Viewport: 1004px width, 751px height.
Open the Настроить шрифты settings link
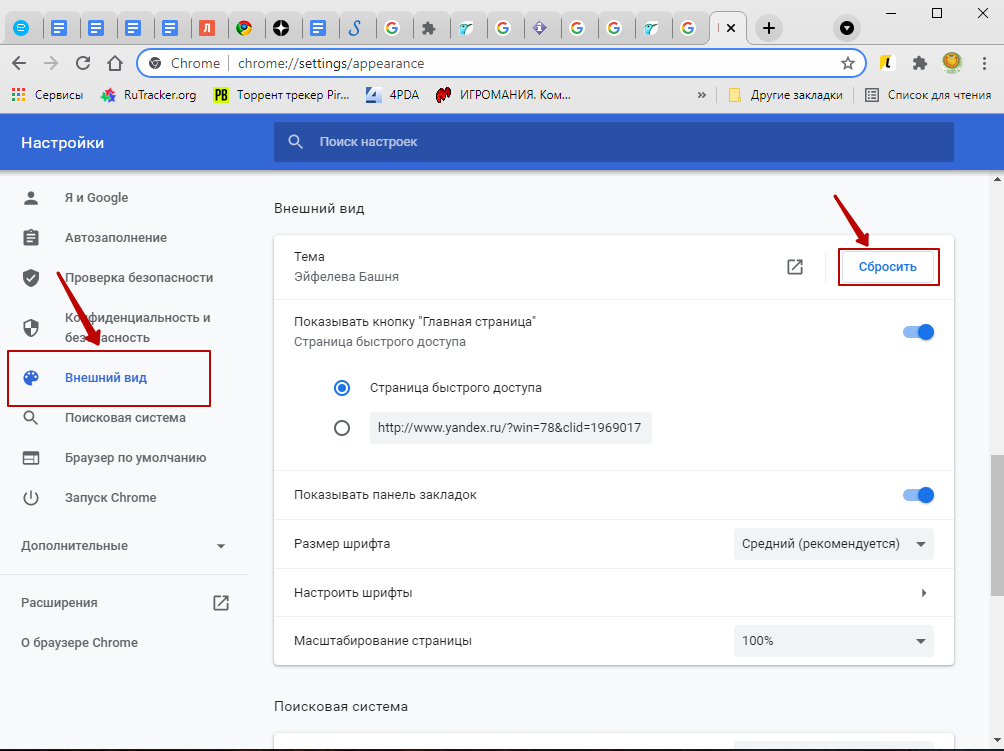(x=613, y=593)
